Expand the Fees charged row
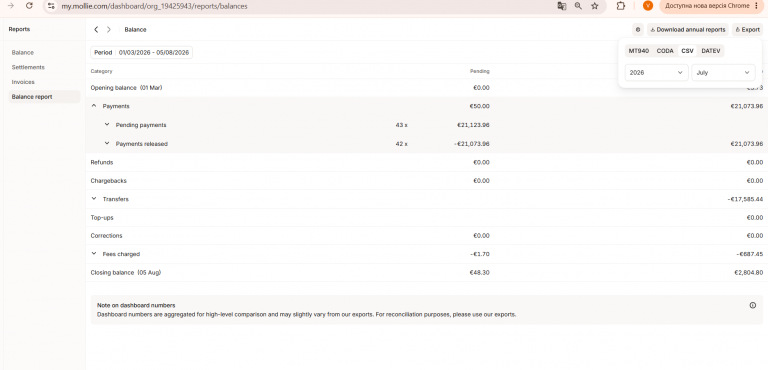 94,254
